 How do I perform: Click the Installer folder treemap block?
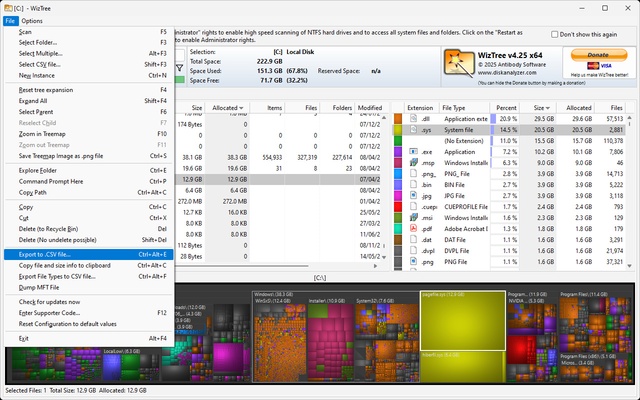pos(330,341)
